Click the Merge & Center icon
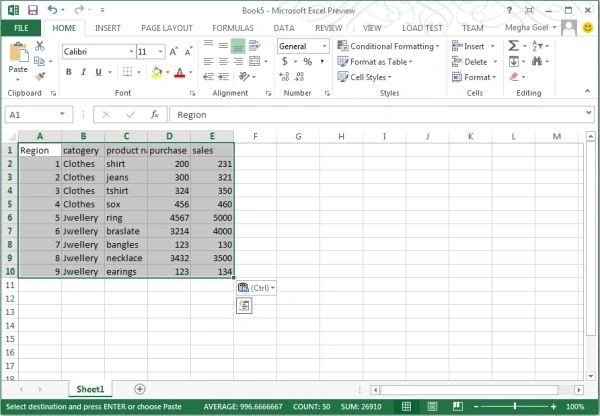The width and height of the screenshot is (600, 416). (255, 61)
